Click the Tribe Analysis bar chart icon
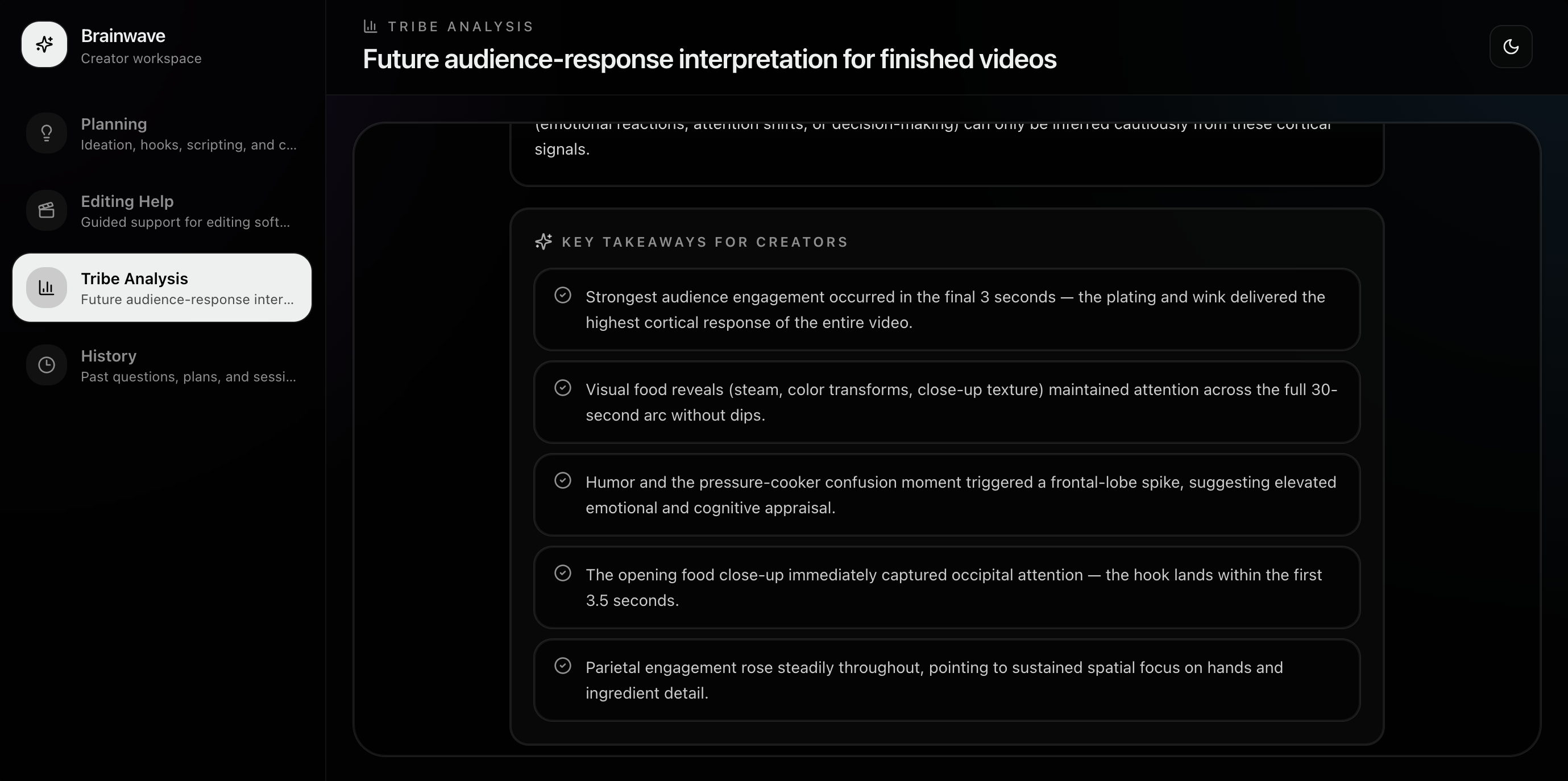The image size is (1568, 781). pos(46,287)
